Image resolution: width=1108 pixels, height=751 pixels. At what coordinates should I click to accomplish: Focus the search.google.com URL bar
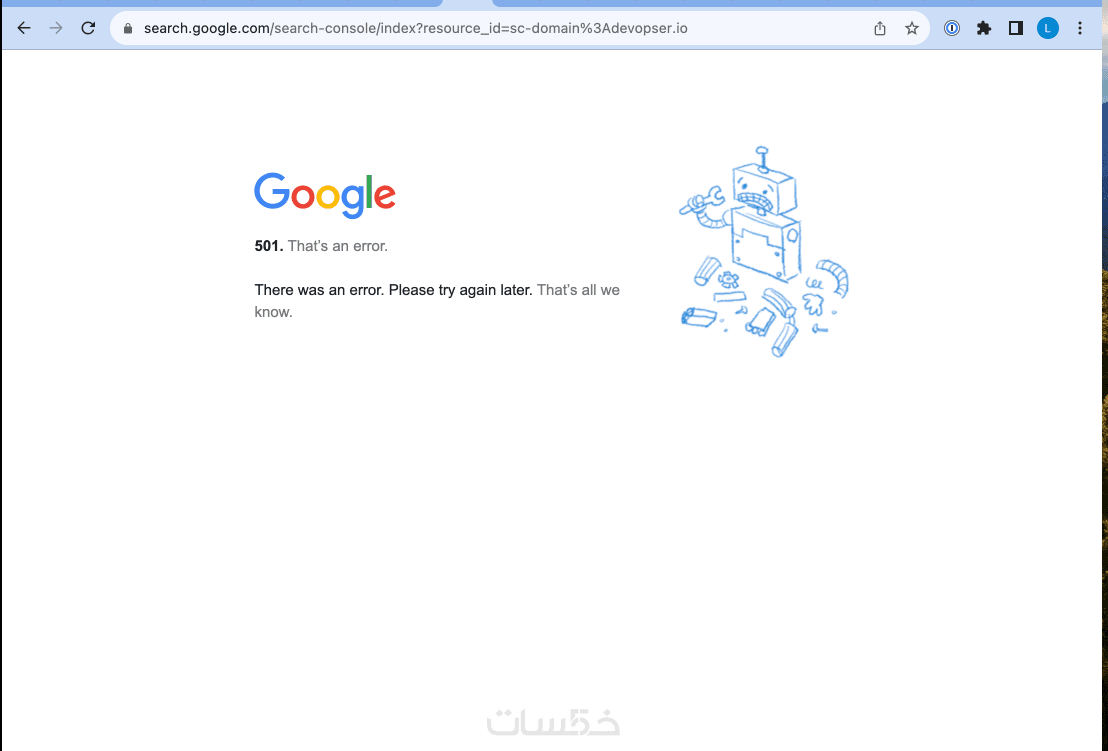click(x=416, y=28)
